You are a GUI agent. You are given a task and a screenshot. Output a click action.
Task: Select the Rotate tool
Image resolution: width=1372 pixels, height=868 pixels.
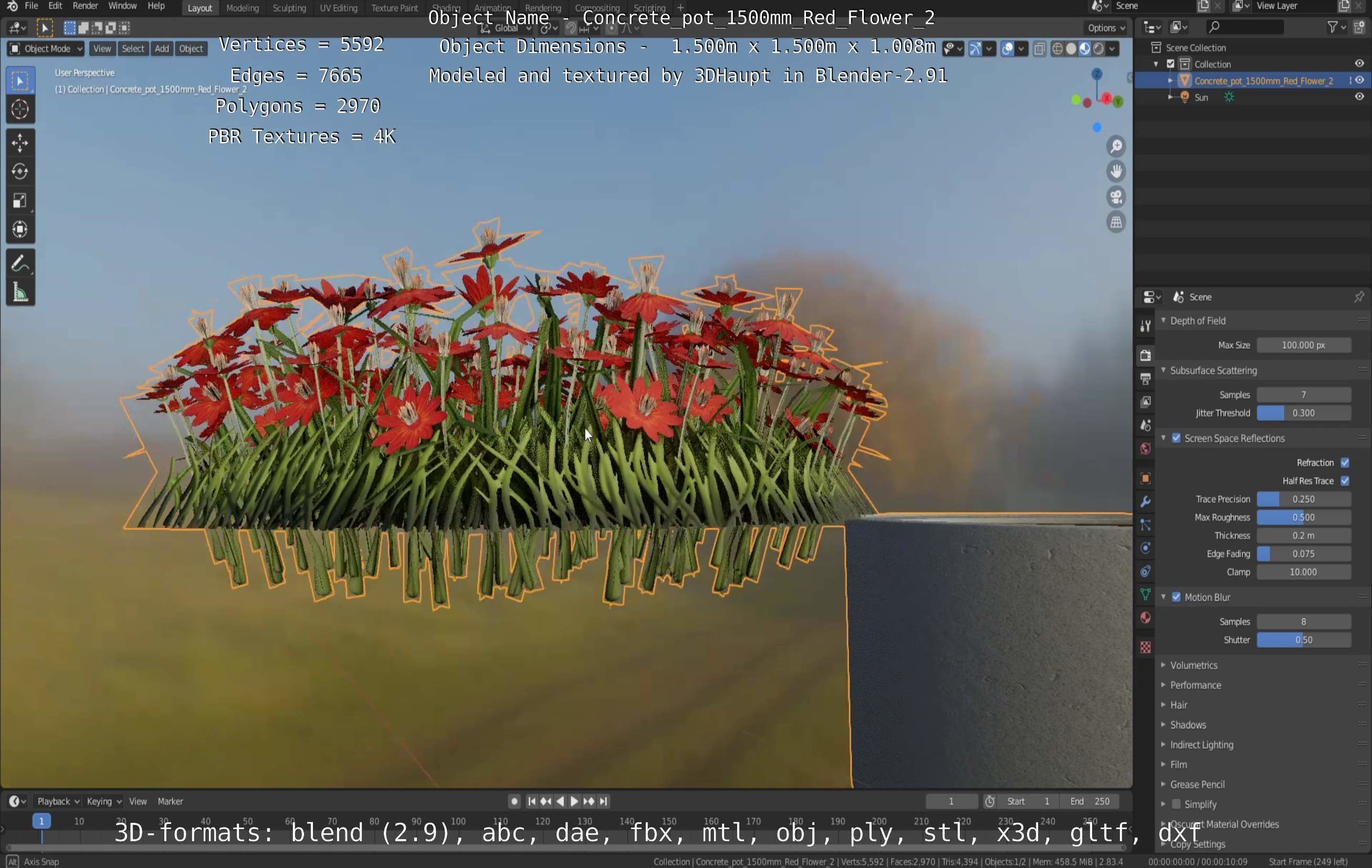[x=20, y=172]
